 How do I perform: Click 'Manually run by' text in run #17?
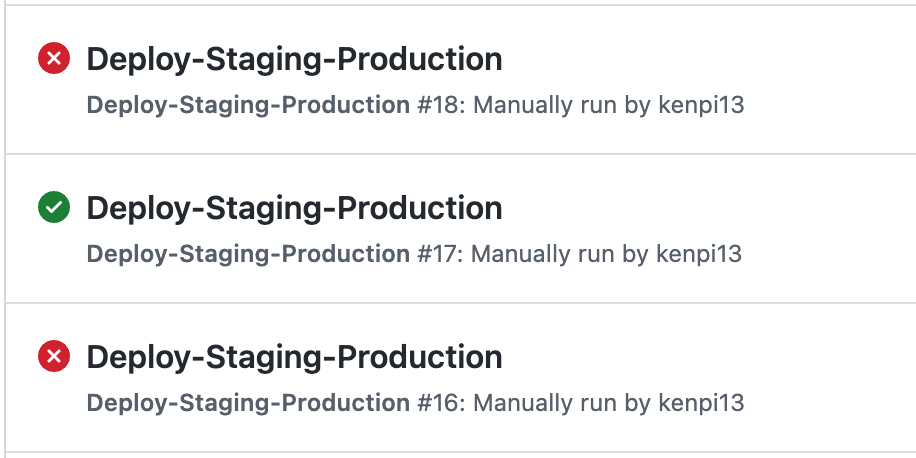560,255
